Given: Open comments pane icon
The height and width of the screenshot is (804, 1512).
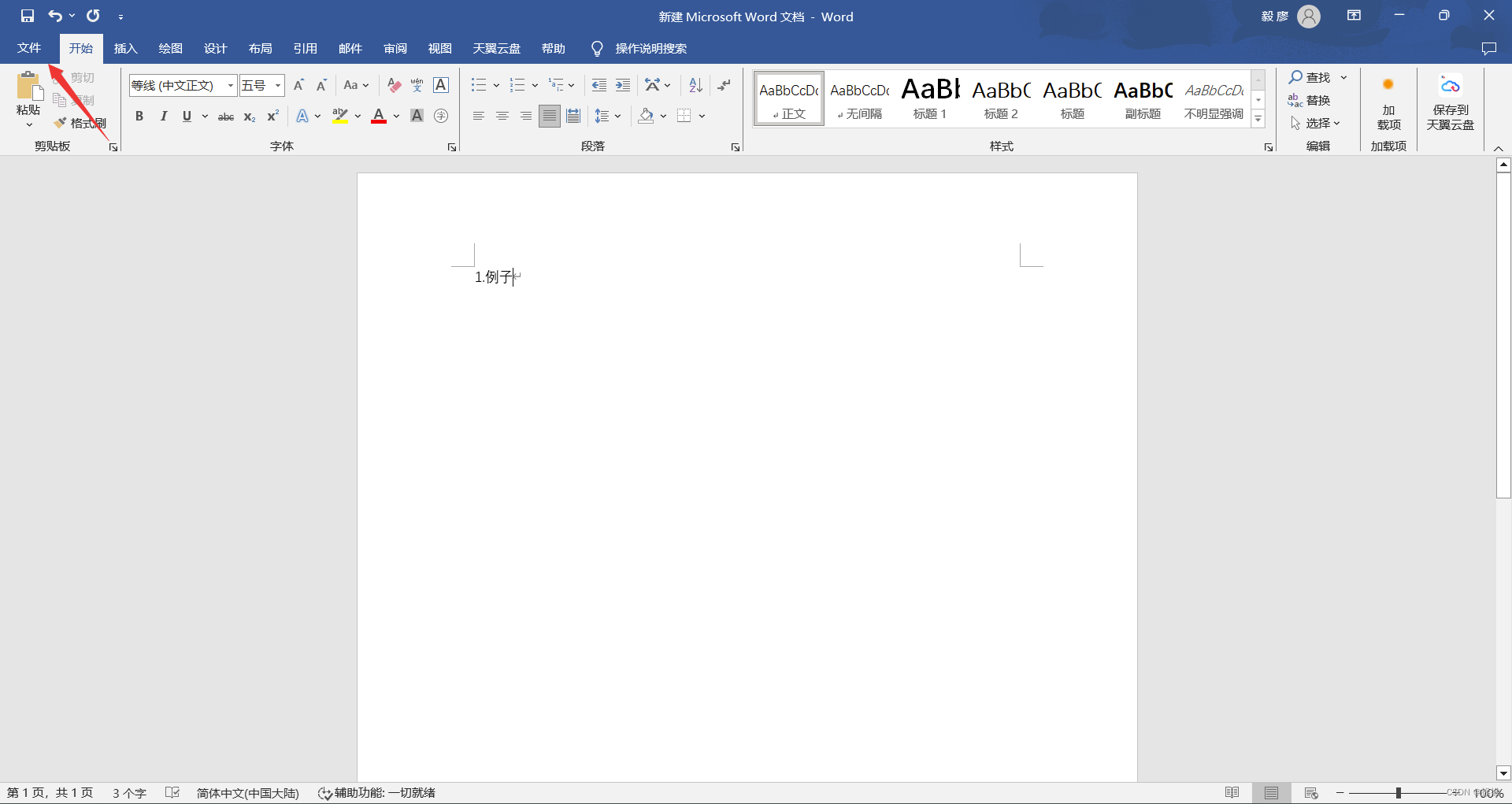Looking at the screenshot, I should click(x=1488, y=49).
